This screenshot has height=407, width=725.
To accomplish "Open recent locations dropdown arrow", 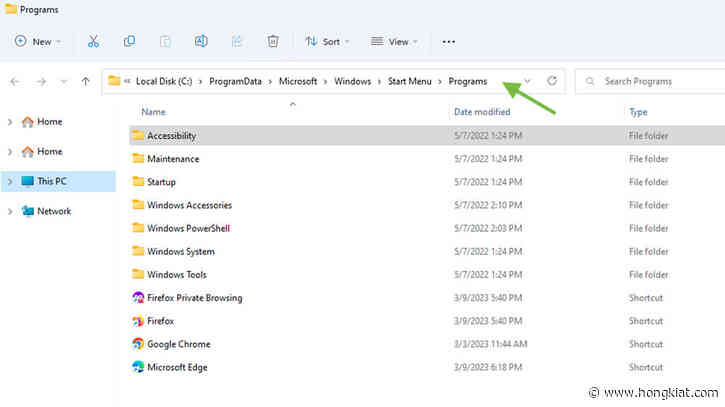I will coord(64,82).
